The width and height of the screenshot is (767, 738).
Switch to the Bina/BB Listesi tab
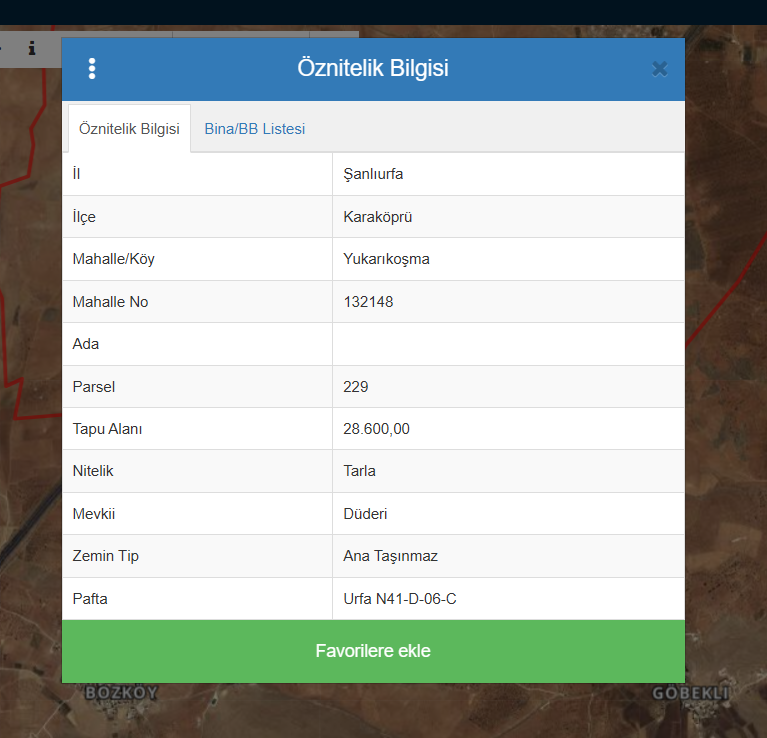(x=254, y=129)
